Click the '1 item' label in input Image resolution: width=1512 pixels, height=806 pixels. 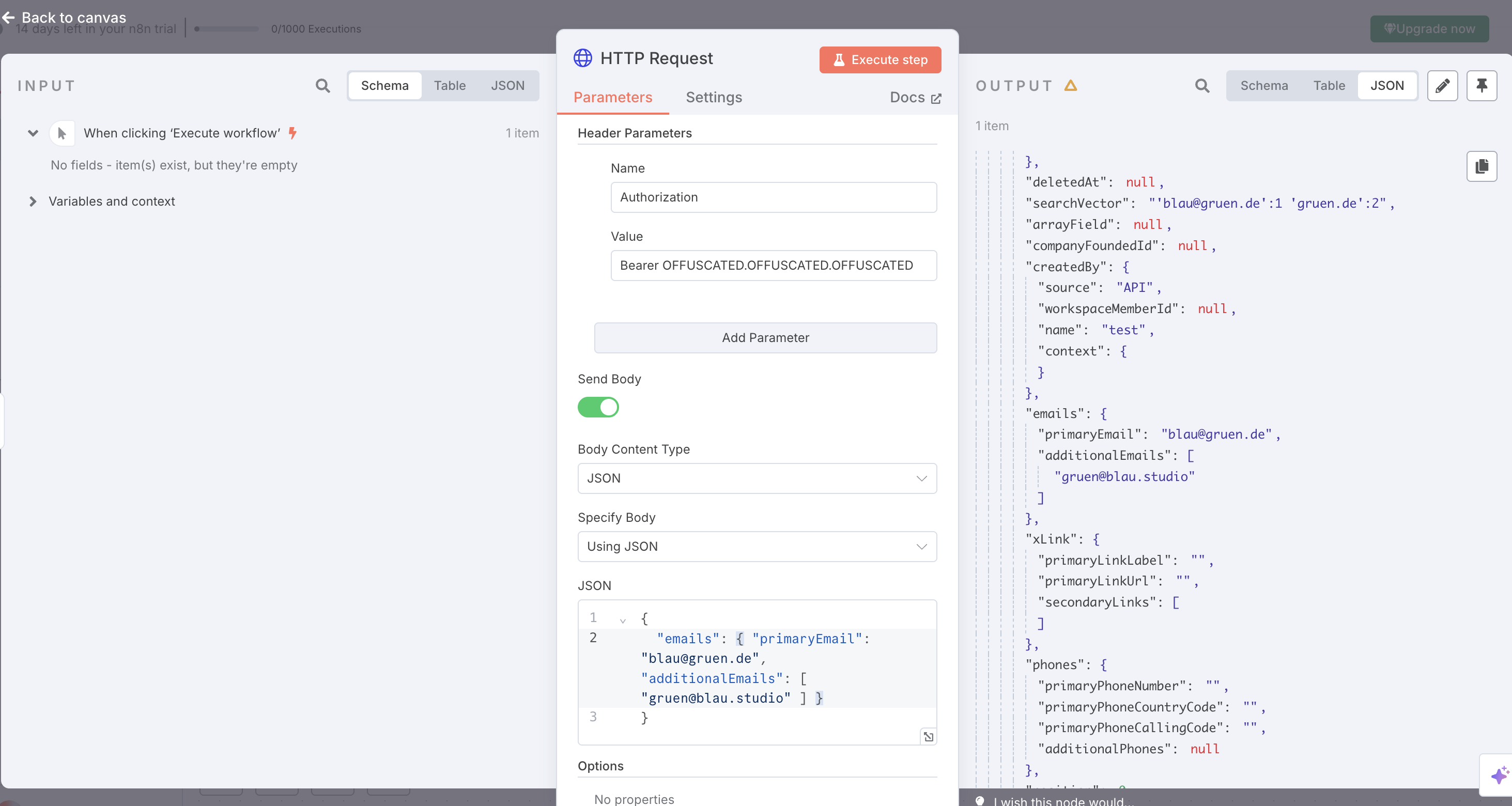coord(522,133)
